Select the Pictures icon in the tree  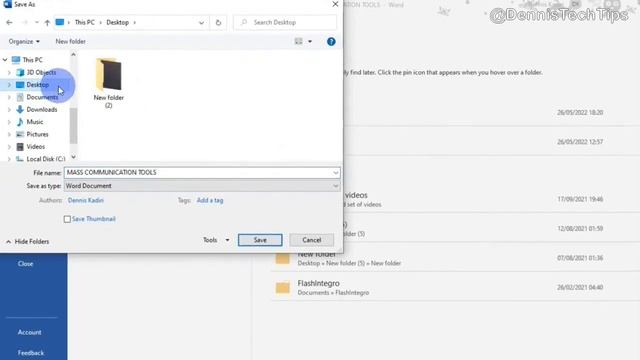tap(20, 134)
